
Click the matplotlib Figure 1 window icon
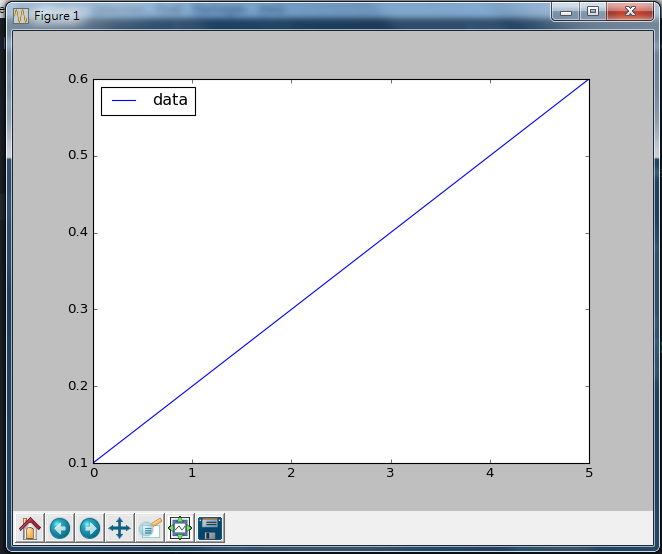click(x=21, y=16)
